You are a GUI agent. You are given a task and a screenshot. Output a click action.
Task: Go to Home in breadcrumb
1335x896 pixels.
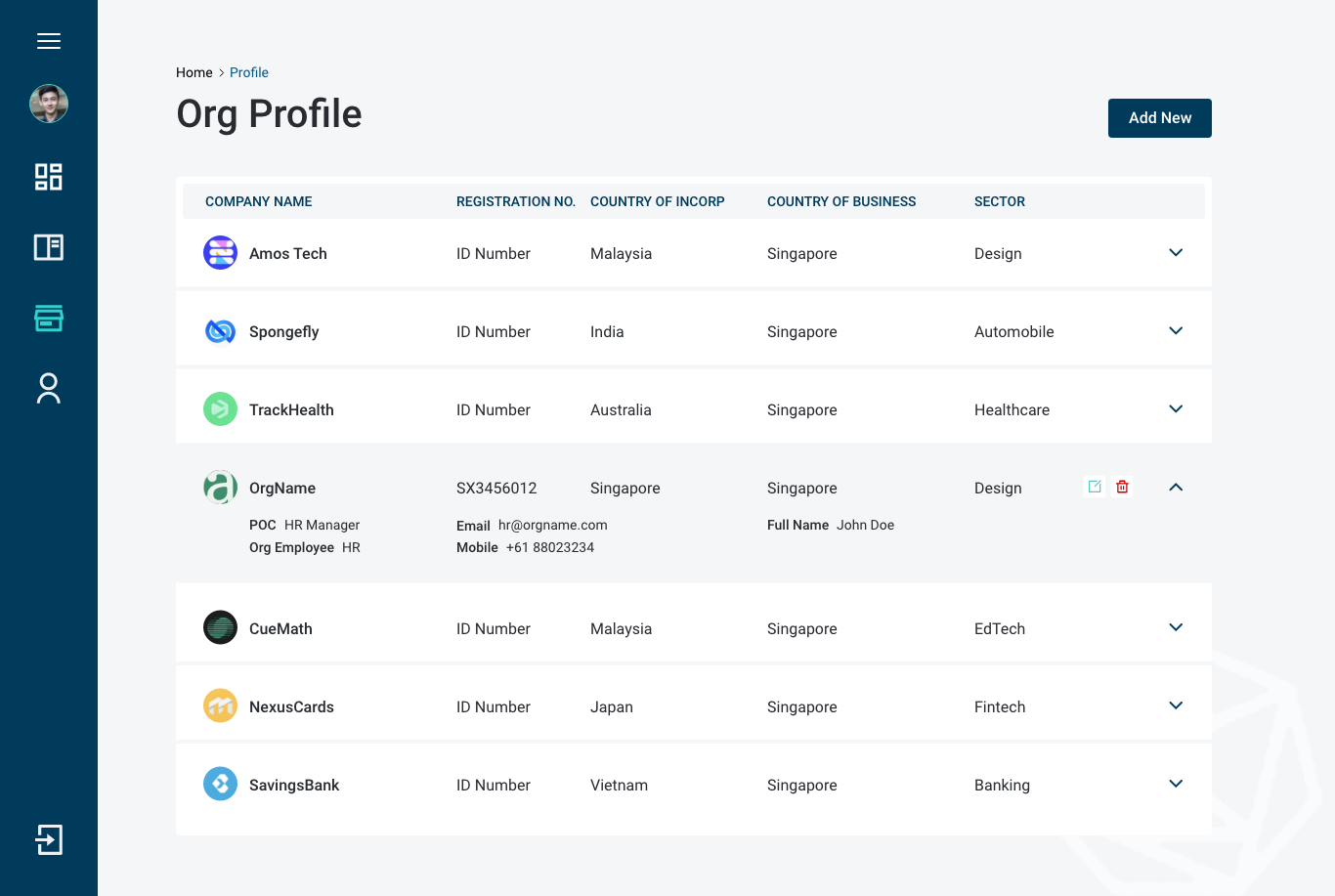click(194, 72)
